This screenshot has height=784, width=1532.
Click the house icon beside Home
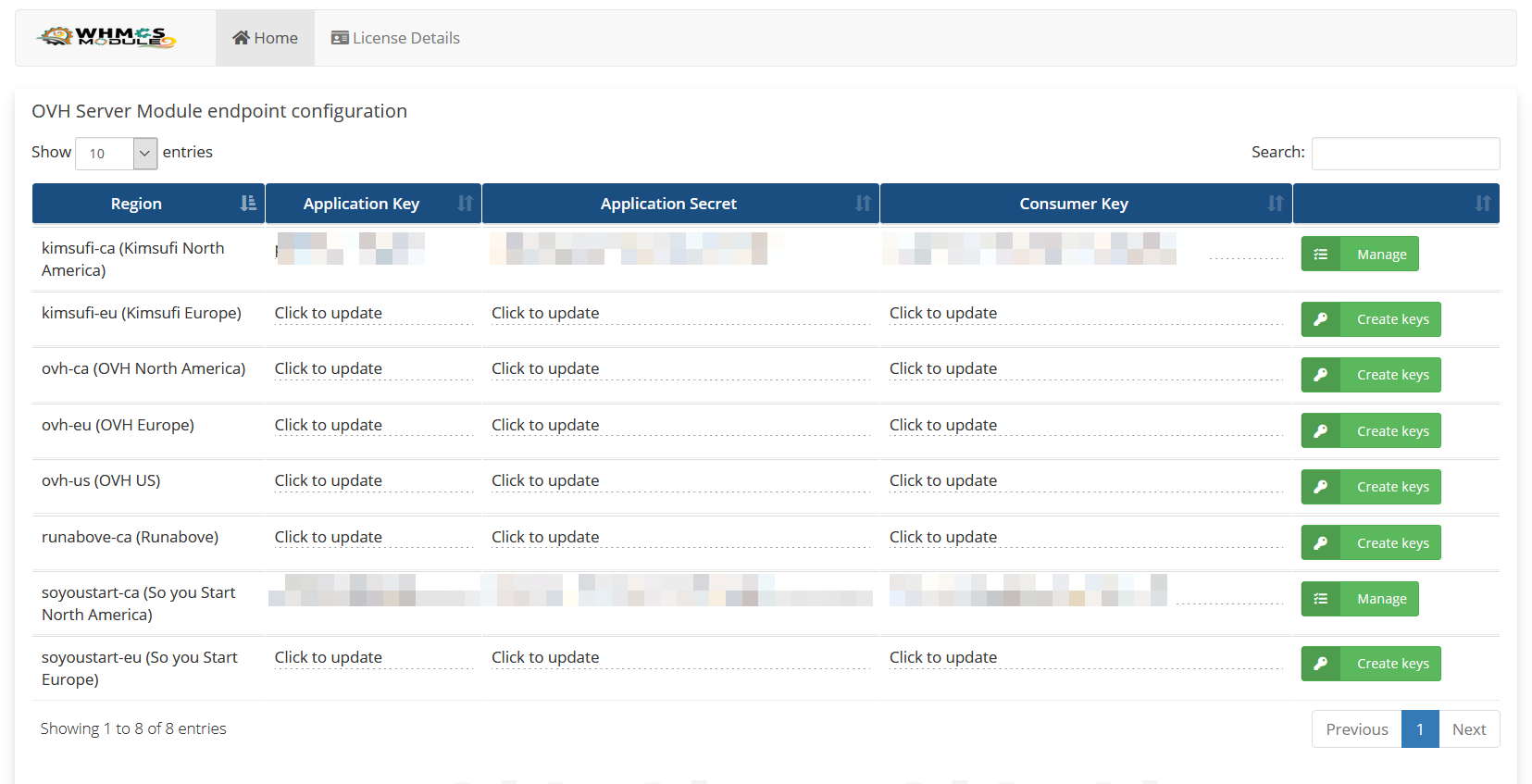tap(241, 38)
